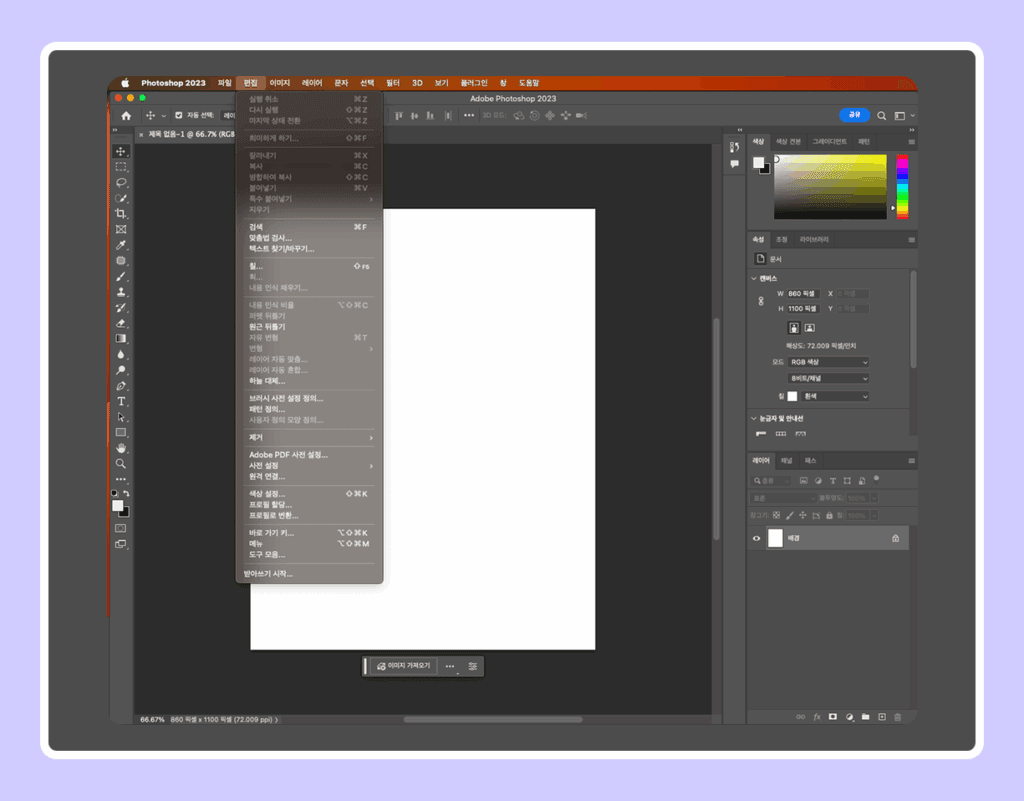Click the portrait orientation canvas icon
Screen dimensions: 1024x801
click(793, 328)
